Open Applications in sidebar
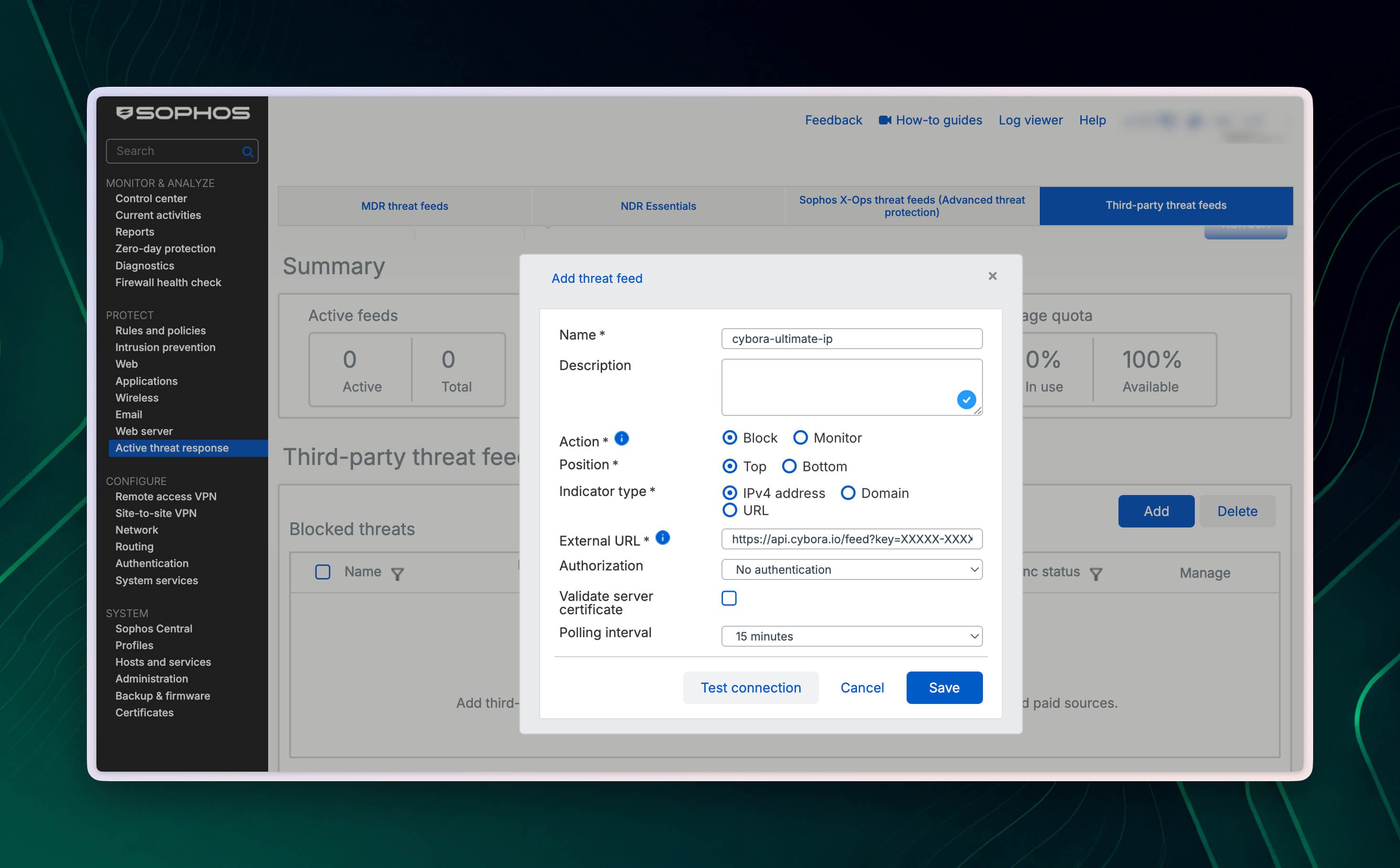 click(146, 381)
